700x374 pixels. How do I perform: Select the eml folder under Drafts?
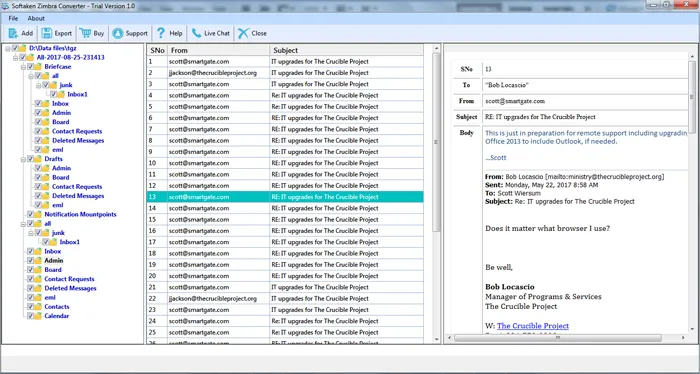coord(58,205)
